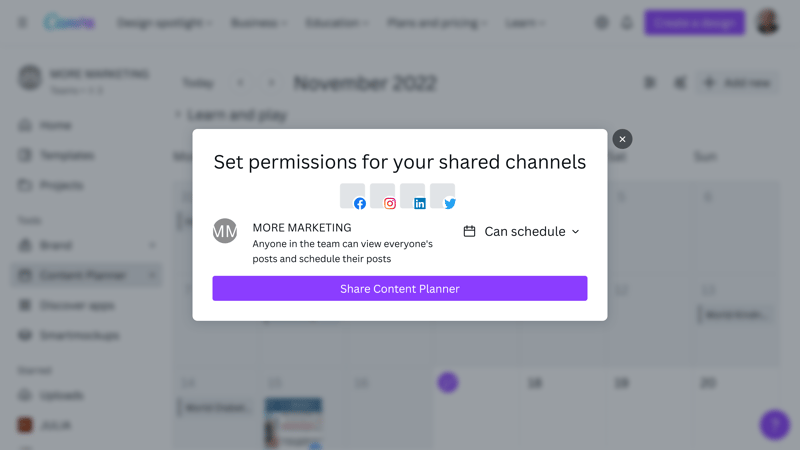Click the Create a design button
Screen dimensions: 800x450
694,22
